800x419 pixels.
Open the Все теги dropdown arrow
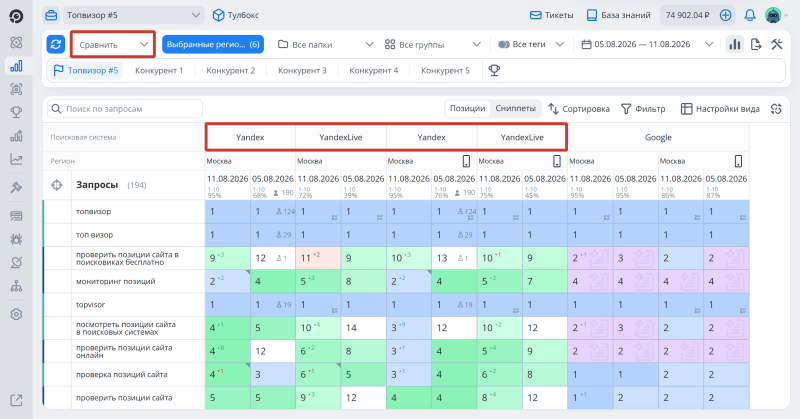point(560,44)
